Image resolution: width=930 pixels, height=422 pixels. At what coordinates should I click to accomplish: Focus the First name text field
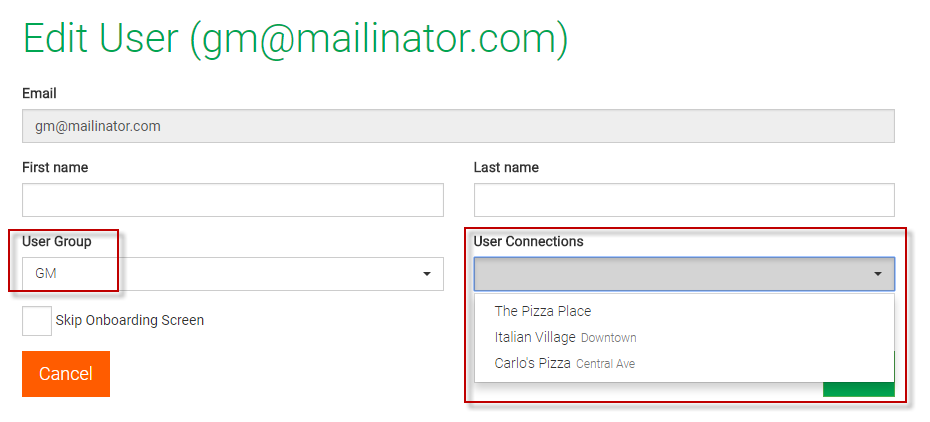point(232,200)
